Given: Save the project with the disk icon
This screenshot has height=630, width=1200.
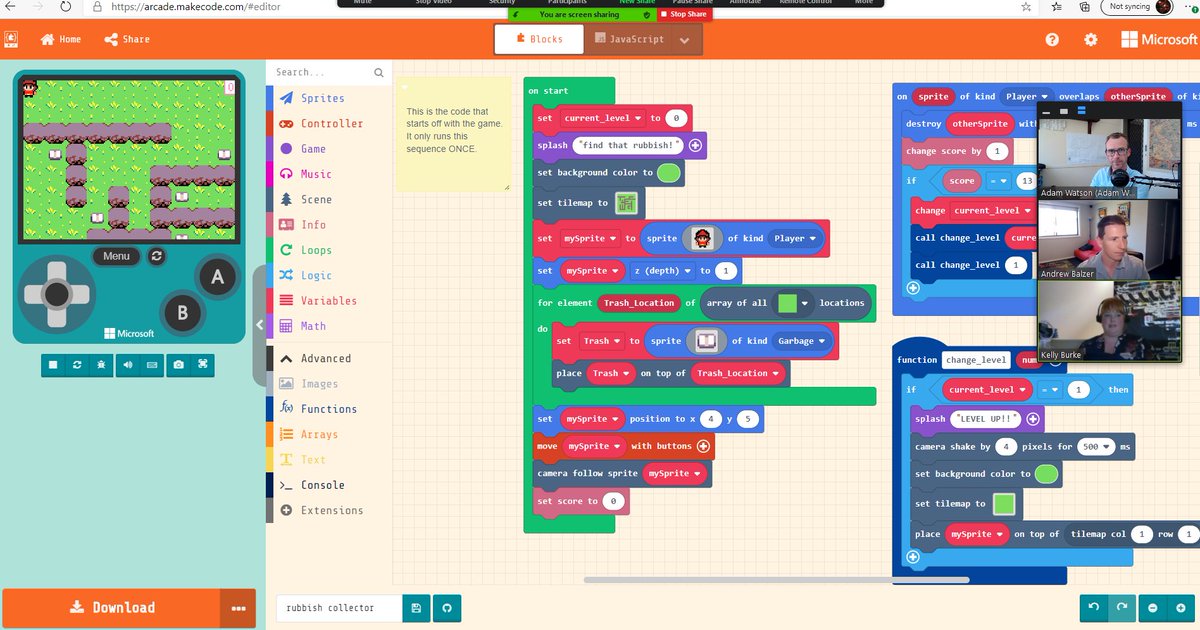Looking at the screenshot, I should pyautogui.click(x=418, y=607).
